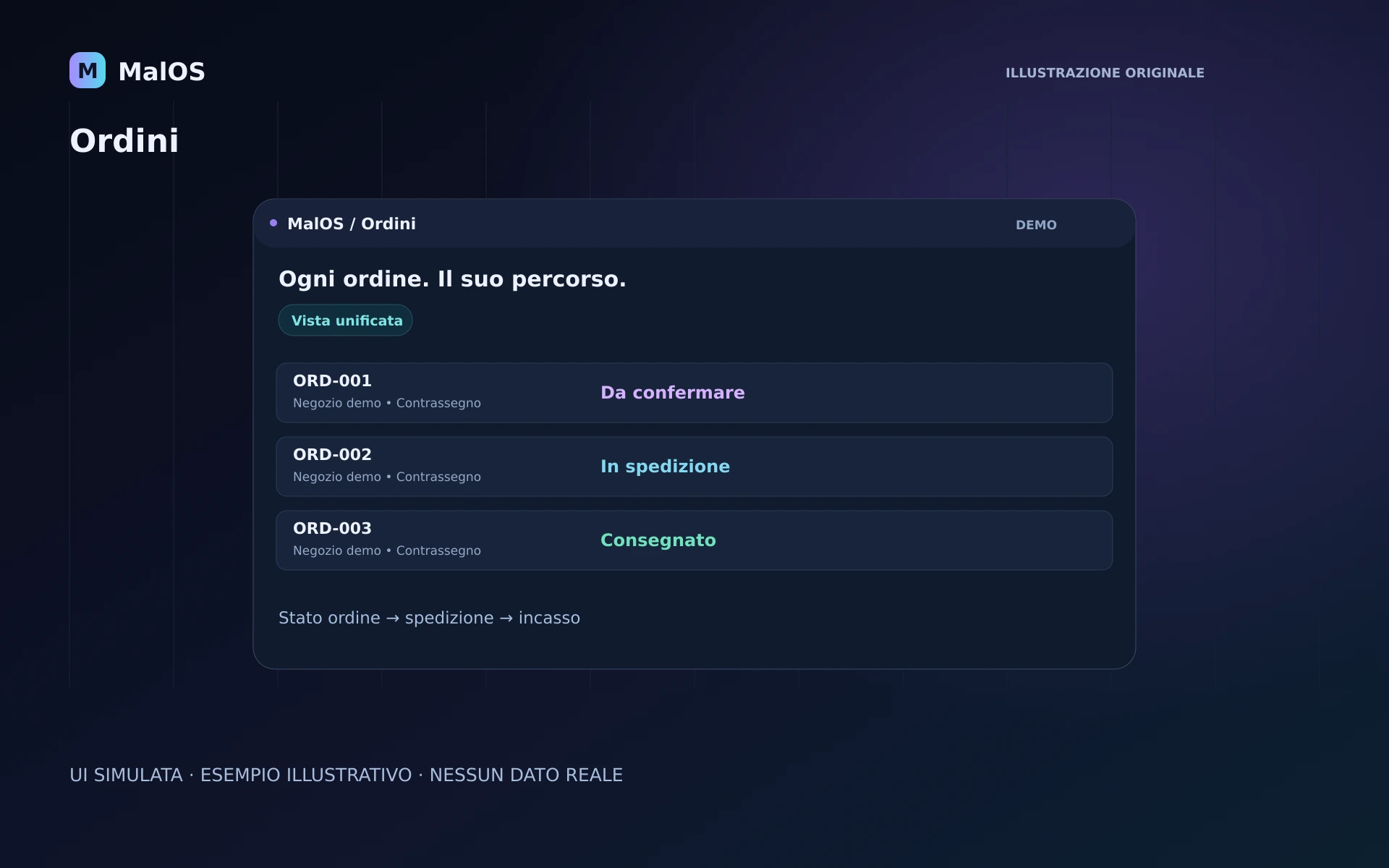Viewport: 1389px width, 868px height.
Task: Click the heading Ogni ordine. Il suo percorso.
Action: (x=452, y=278)
